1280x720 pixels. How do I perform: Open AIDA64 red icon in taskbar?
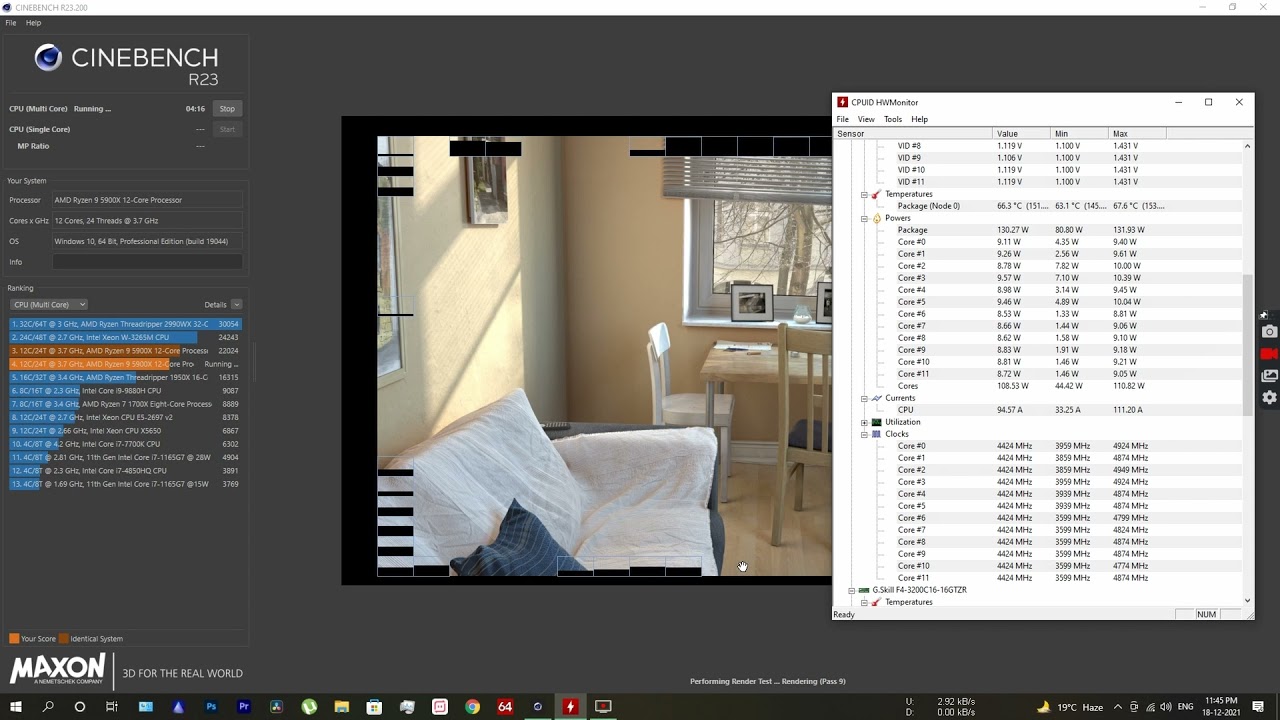pos(505,707)
